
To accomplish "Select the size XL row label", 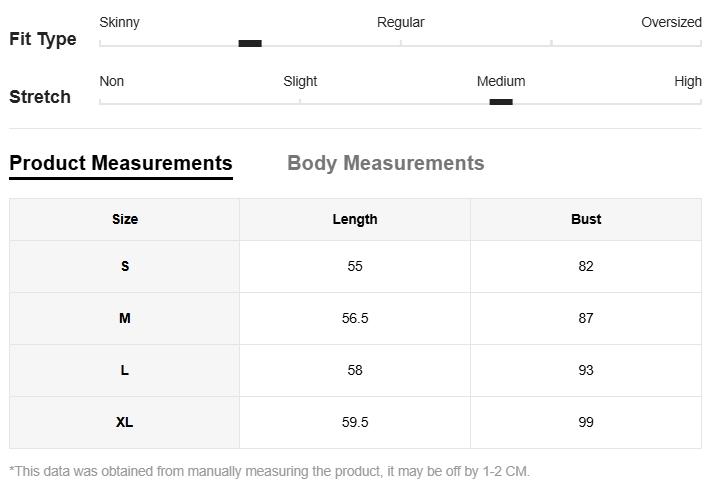I will tap(125, 422).
